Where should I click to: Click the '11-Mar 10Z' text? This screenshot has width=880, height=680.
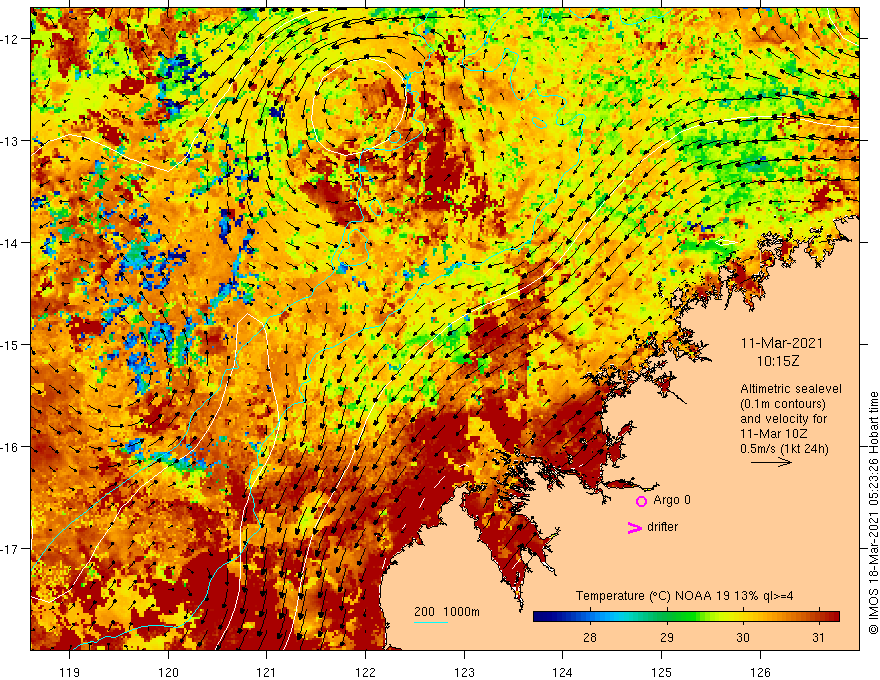pos(773,434)
